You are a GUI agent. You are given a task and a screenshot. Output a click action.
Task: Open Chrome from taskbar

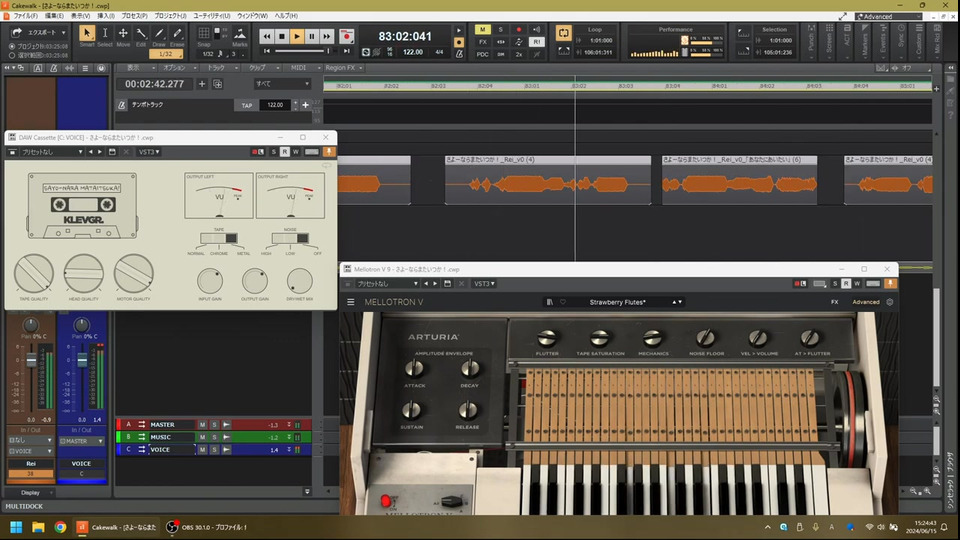60,527
